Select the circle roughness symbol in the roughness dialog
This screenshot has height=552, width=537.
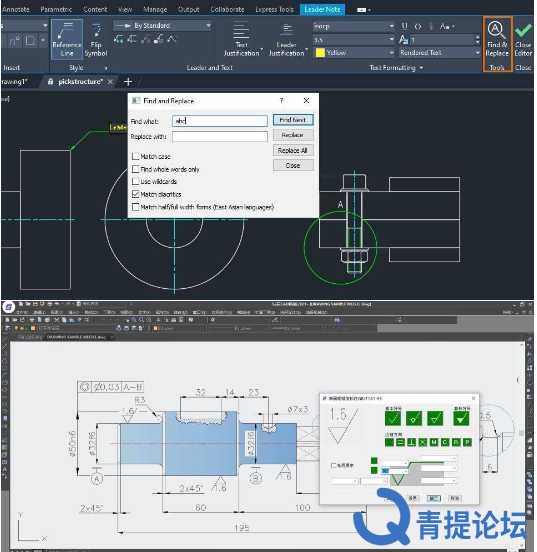pos(413,418)
